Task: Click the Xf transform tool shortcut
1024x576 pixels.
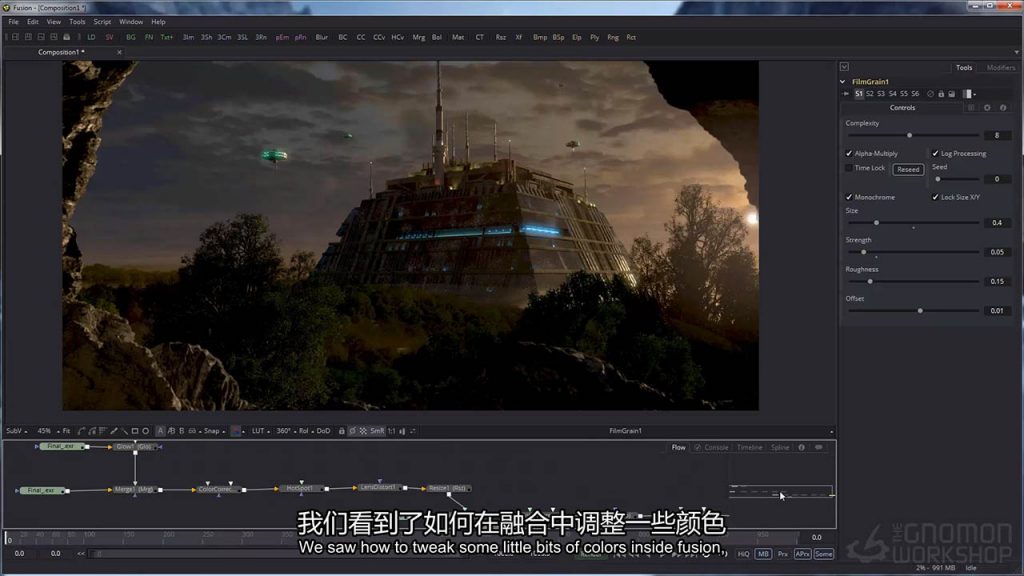Action: 518,37
